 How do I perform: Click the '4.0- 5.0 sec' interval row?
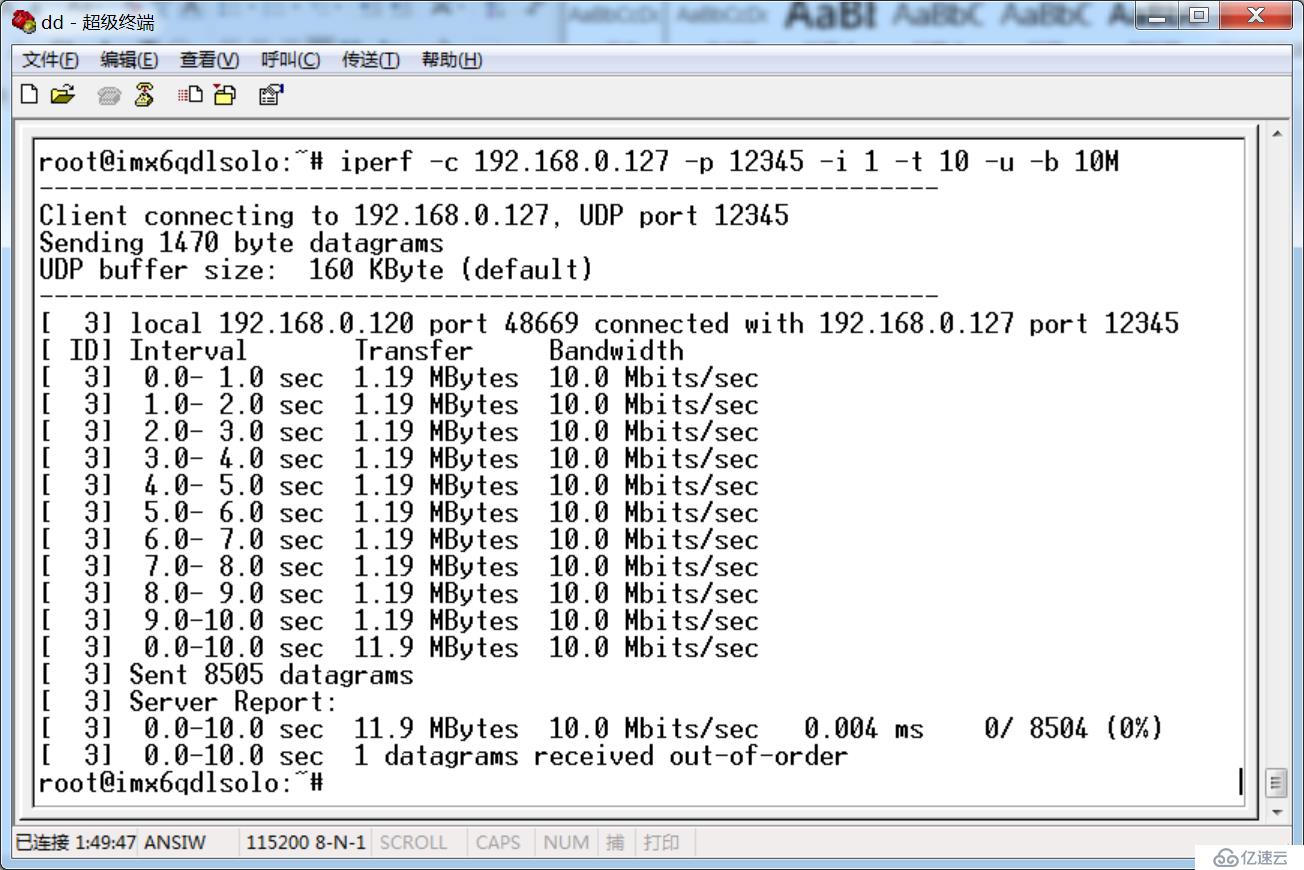coord(399,486)
